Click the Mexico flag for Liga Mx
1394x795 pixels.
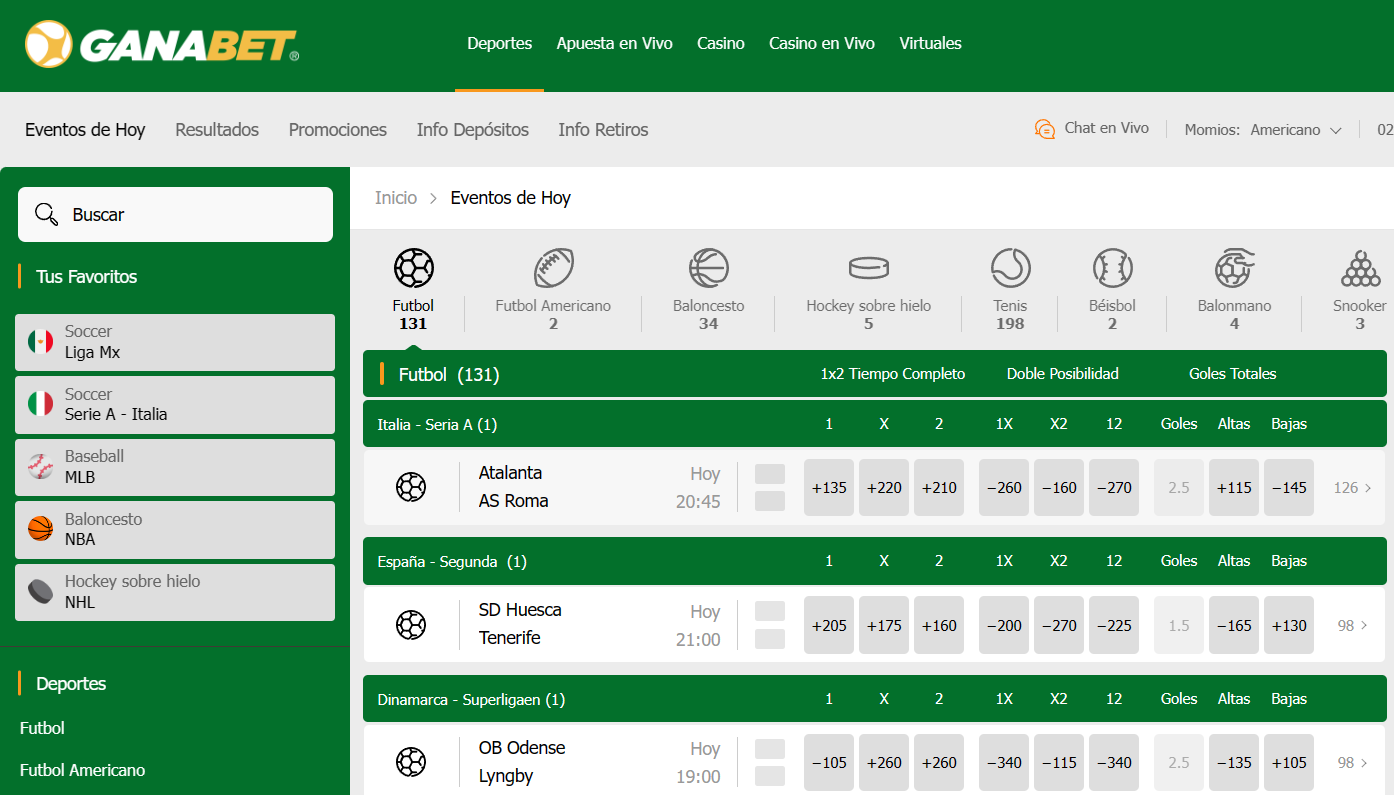(40, 342)
